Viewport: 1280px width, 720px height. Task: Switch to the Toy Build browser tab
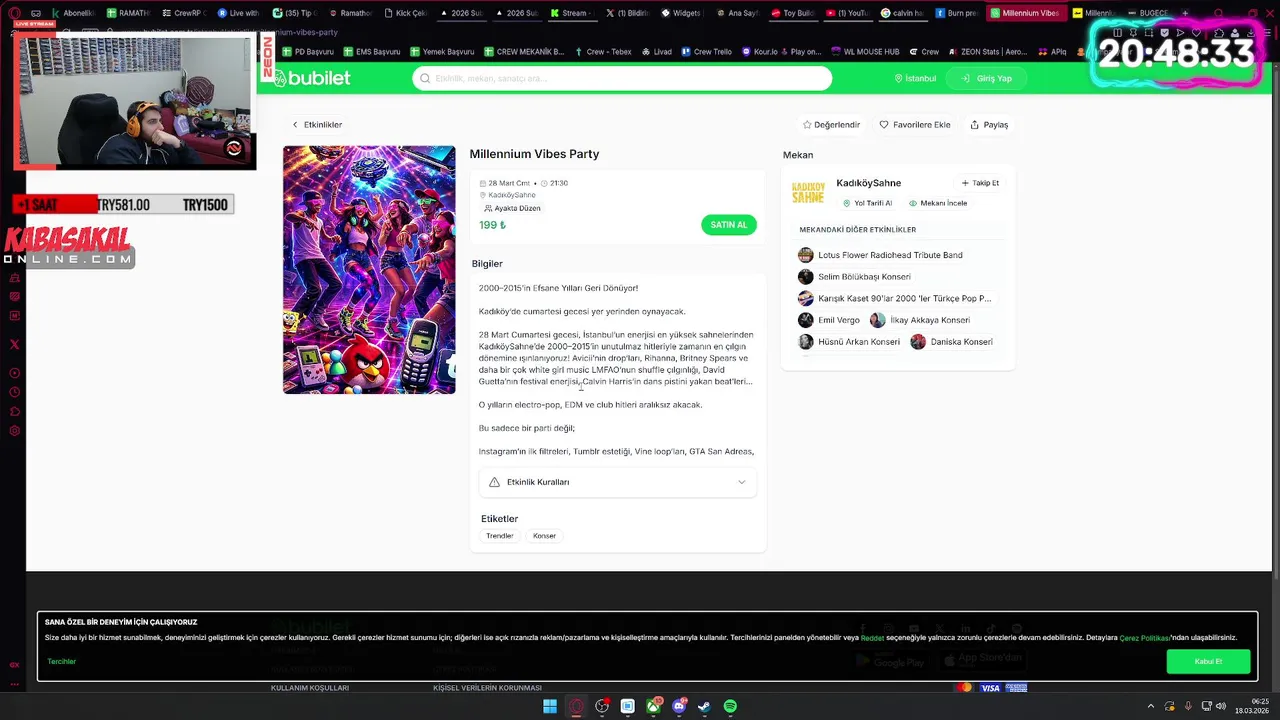click(792, 13)
